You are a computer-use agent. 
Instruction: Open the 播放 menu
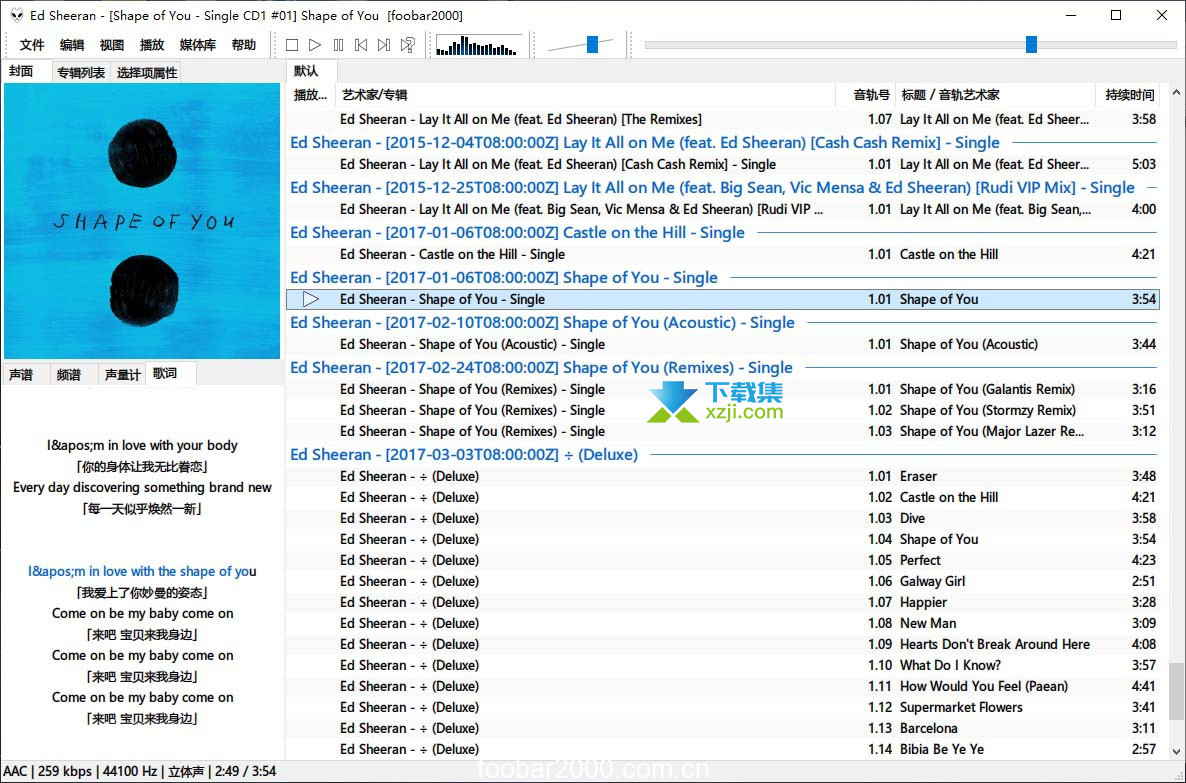pos(152,45)
